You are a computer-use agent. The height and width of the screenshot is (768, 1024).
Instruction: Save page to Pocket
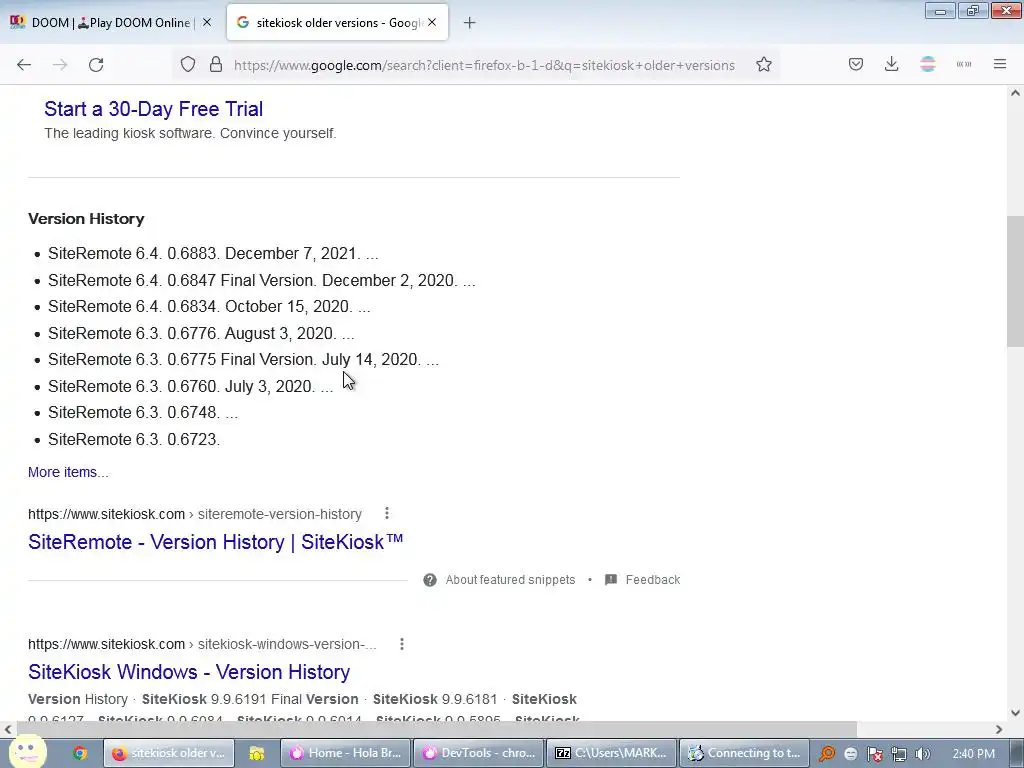tap(856, 65)
